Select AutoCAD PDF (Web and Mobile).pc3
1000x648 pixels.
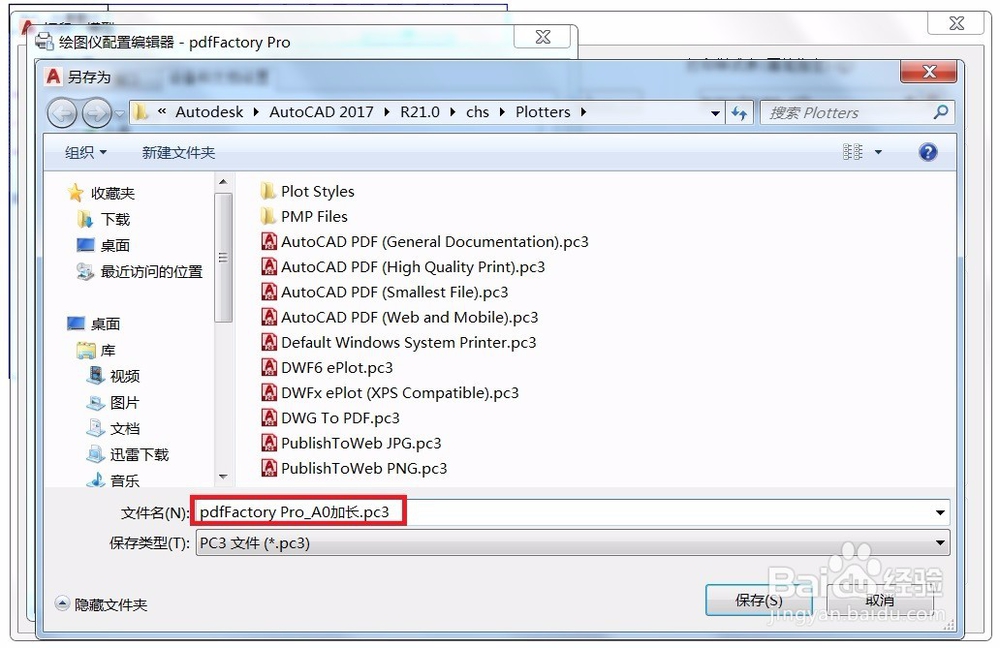[x=399, y=317]
